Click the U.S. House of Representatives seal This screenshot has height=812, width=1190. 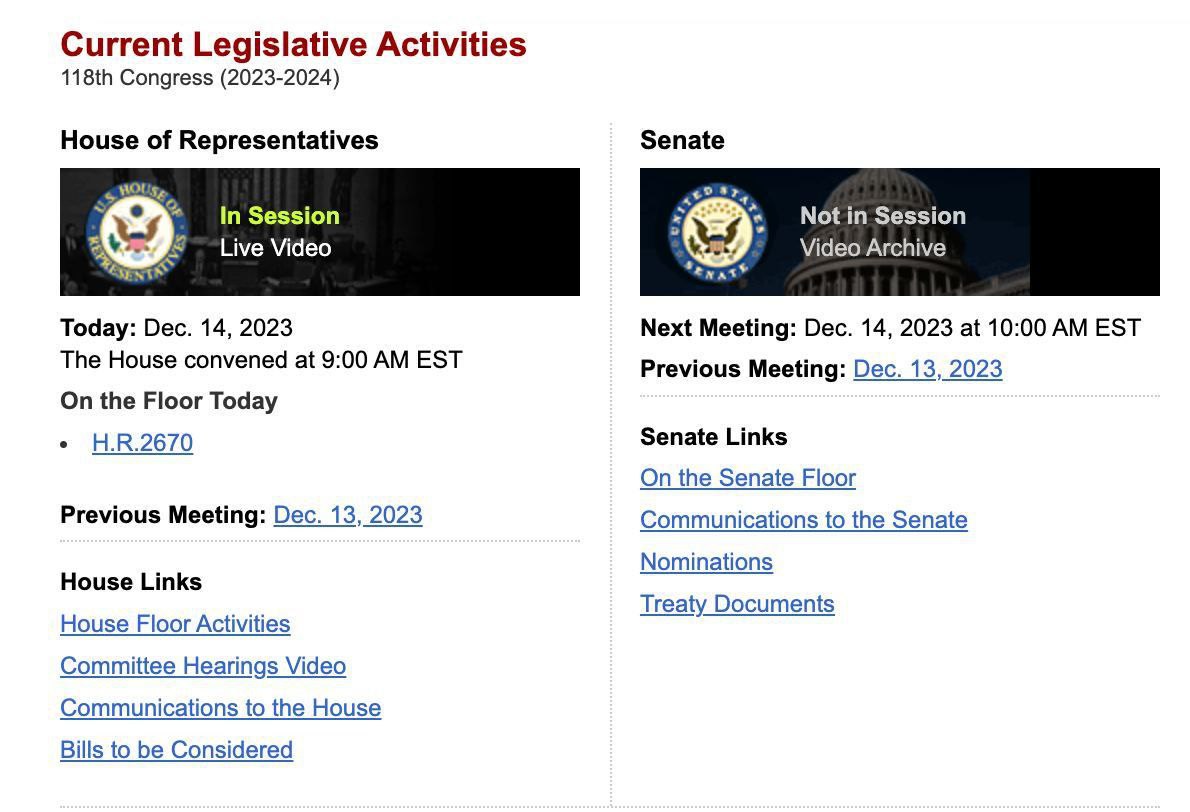[137, 232]
